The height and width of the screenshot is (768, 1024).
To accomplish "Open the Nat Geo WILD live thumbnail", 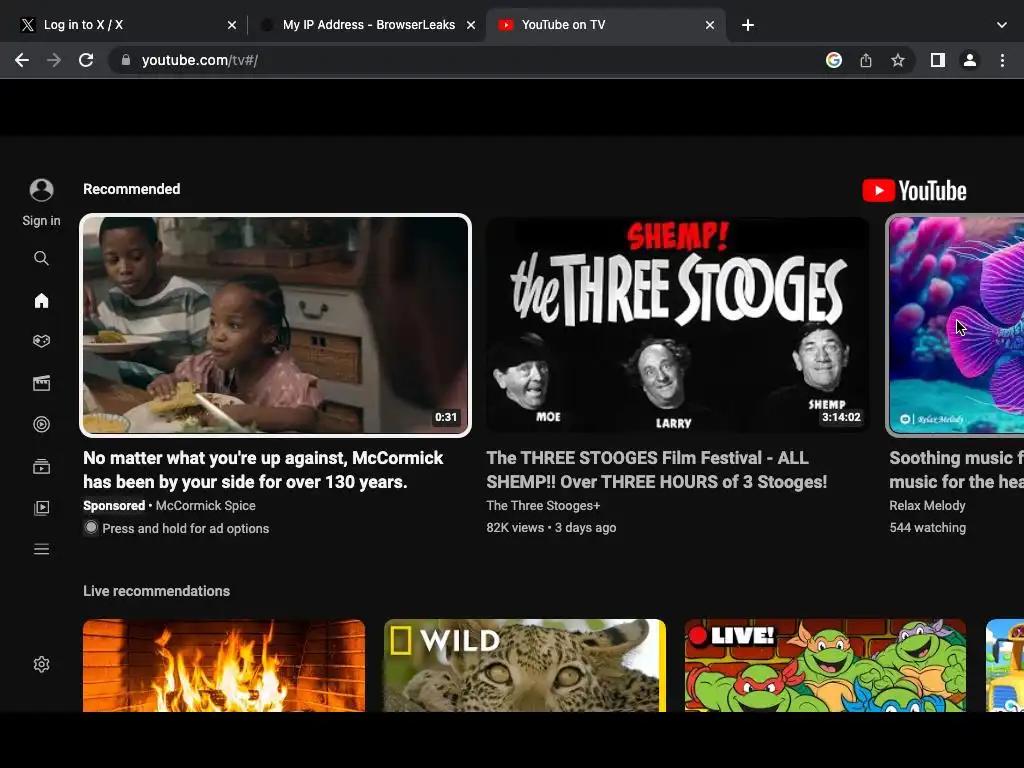I will coord(524,665).
